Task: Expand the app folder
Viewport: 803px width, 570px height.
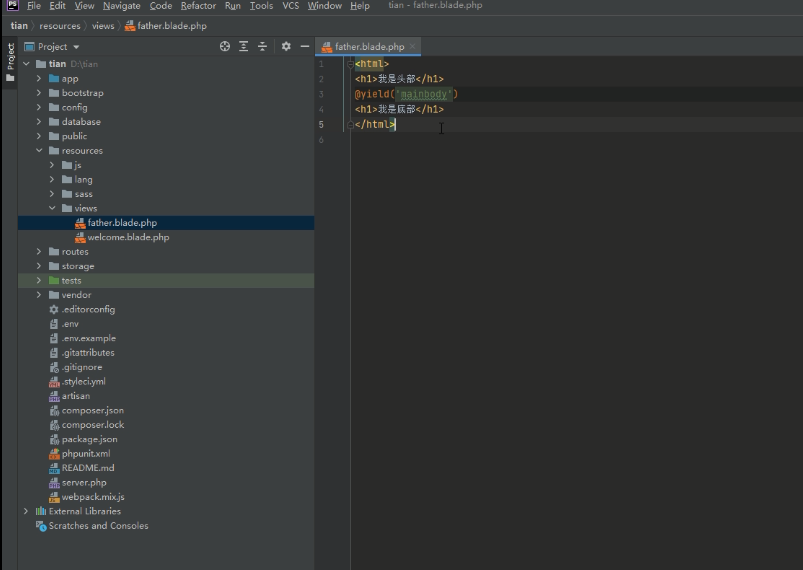Action: (39, 78)
